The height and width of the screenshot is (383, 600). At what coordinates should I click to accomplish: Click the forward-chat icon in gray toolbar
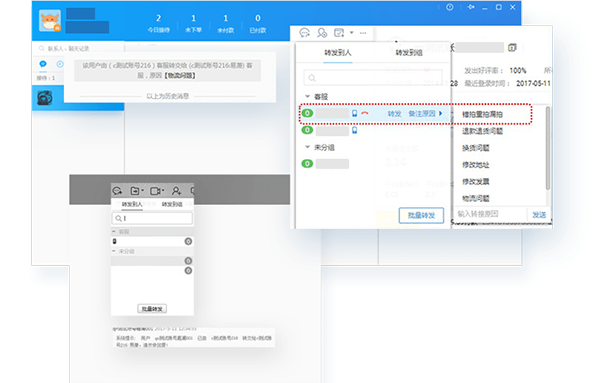click(x=117, y=191)
